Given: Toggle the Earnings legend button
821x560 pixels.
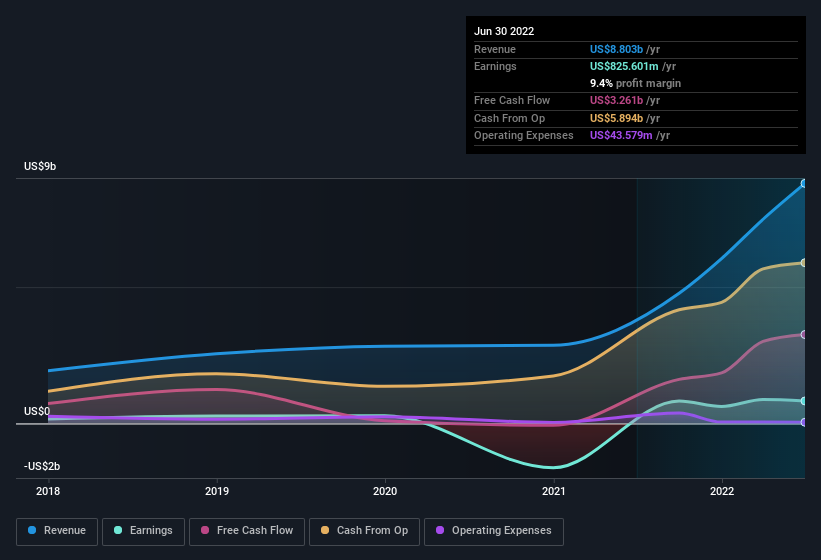Looking at the screenshot, I should (143, 532).
